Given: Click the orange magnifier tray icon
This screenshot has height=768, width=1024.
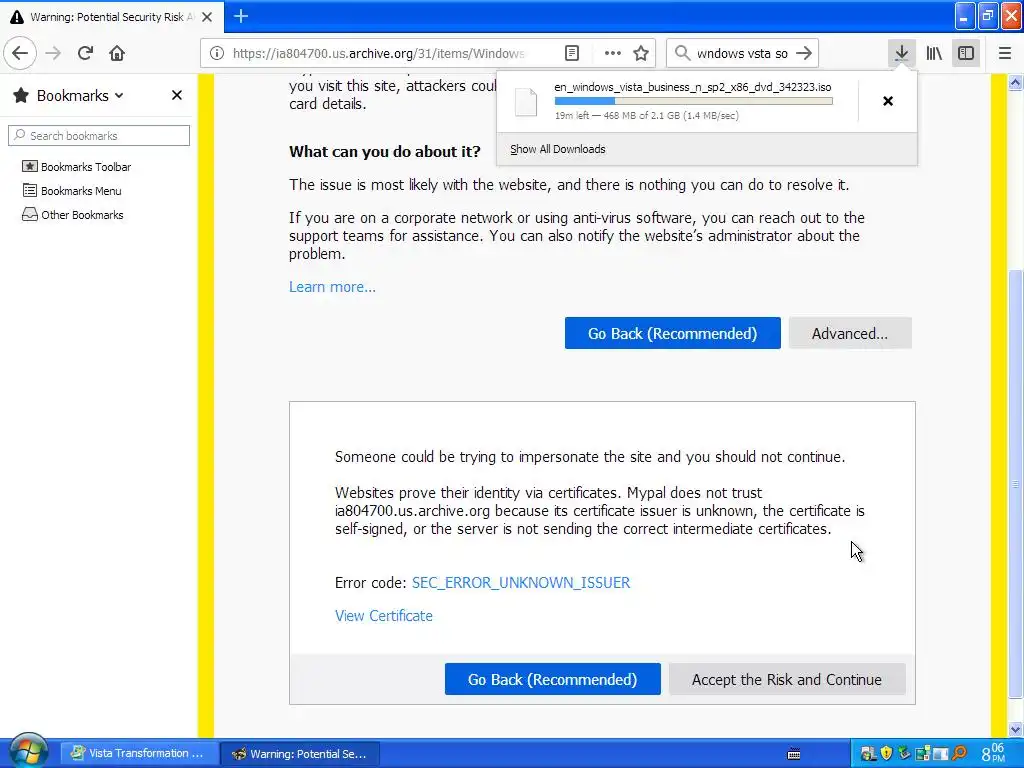Looking at the screenshot, I should coord(959,753).
